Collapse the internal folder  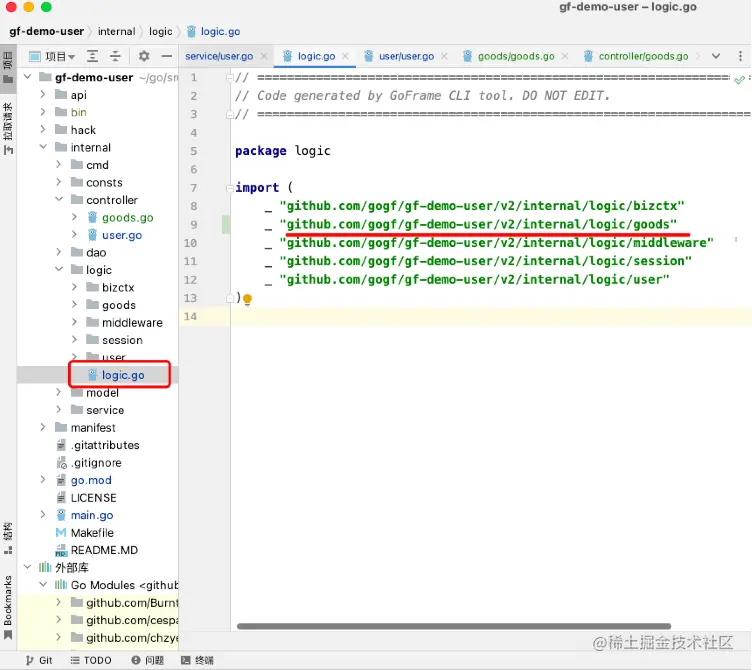(43, 147)
